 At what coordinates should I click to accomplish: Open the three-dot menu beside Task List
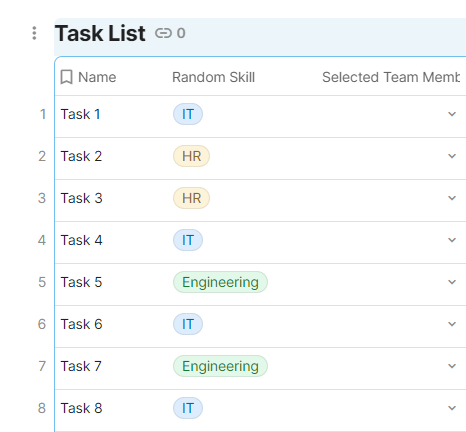click(34, 33)
